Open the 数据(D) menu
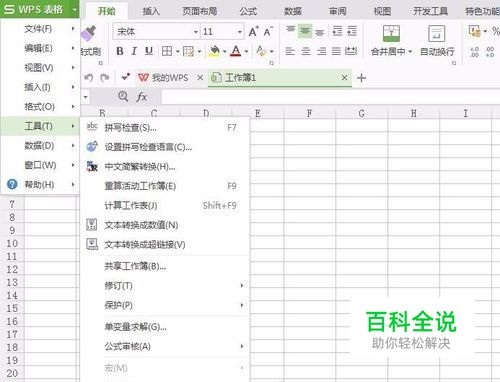500x382 pixels. tap(40, 146)
